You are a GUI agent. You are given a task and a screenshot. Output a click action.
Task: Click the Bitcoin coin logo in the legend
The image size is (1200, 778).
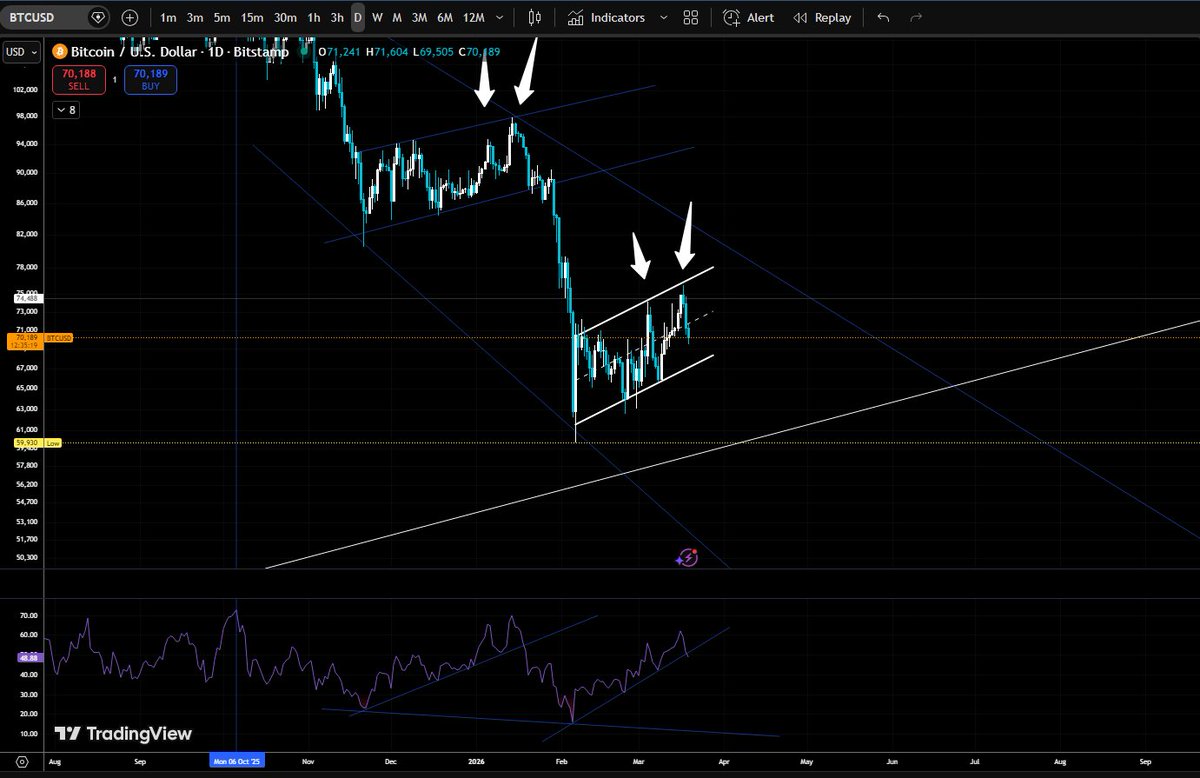58,51
